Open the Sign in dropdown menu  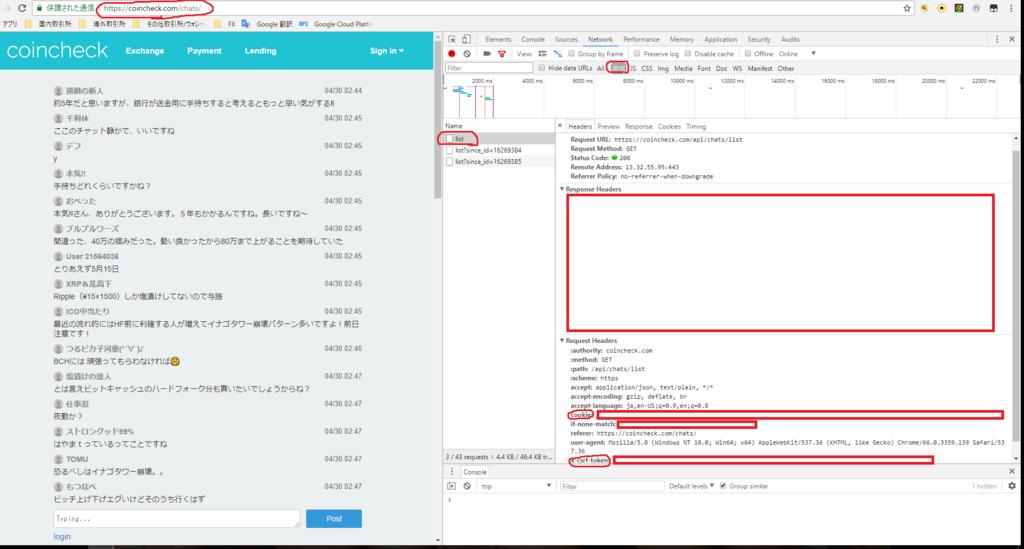click(x=387, y=51)
